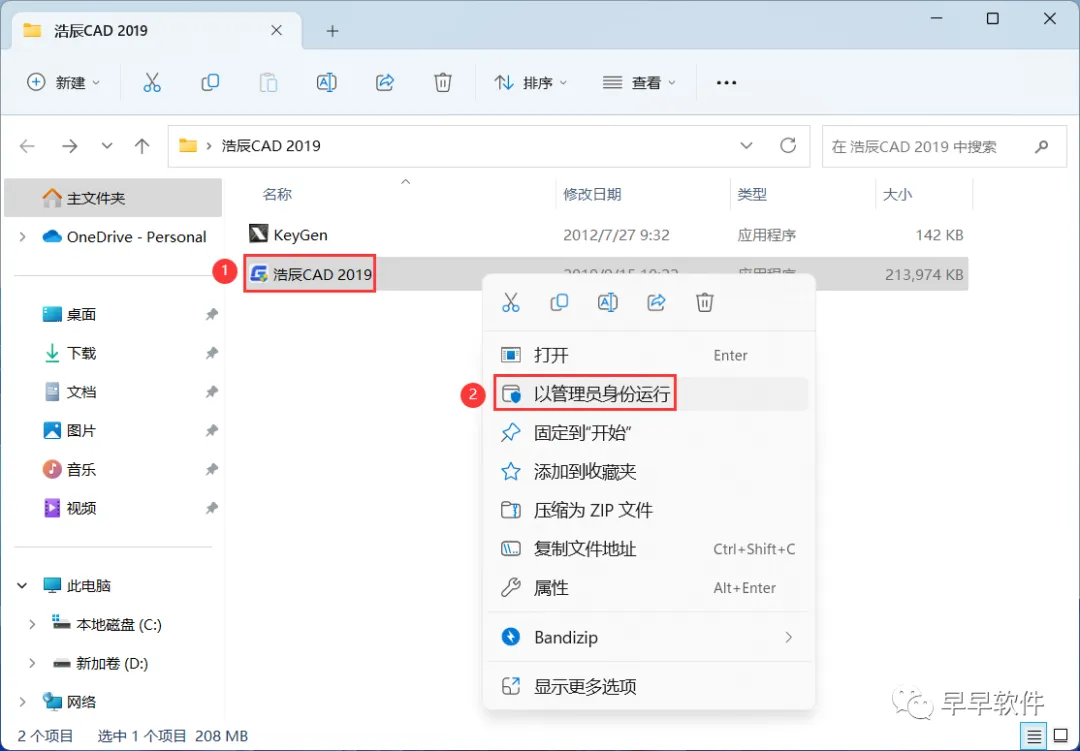Expand the 网络 tree node

(x=23, y=701)
